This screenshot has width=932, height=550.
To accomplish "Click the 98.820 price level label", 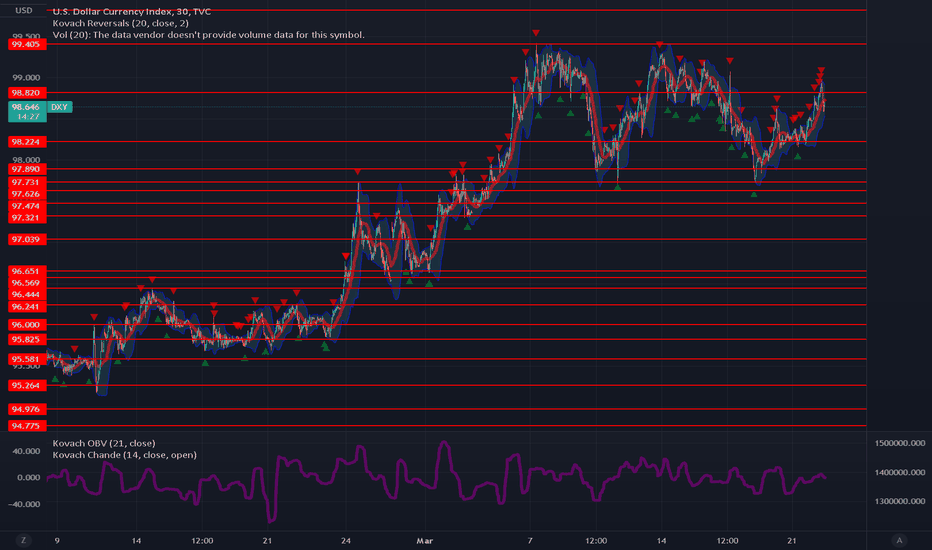I will click(x=27, y=93).
